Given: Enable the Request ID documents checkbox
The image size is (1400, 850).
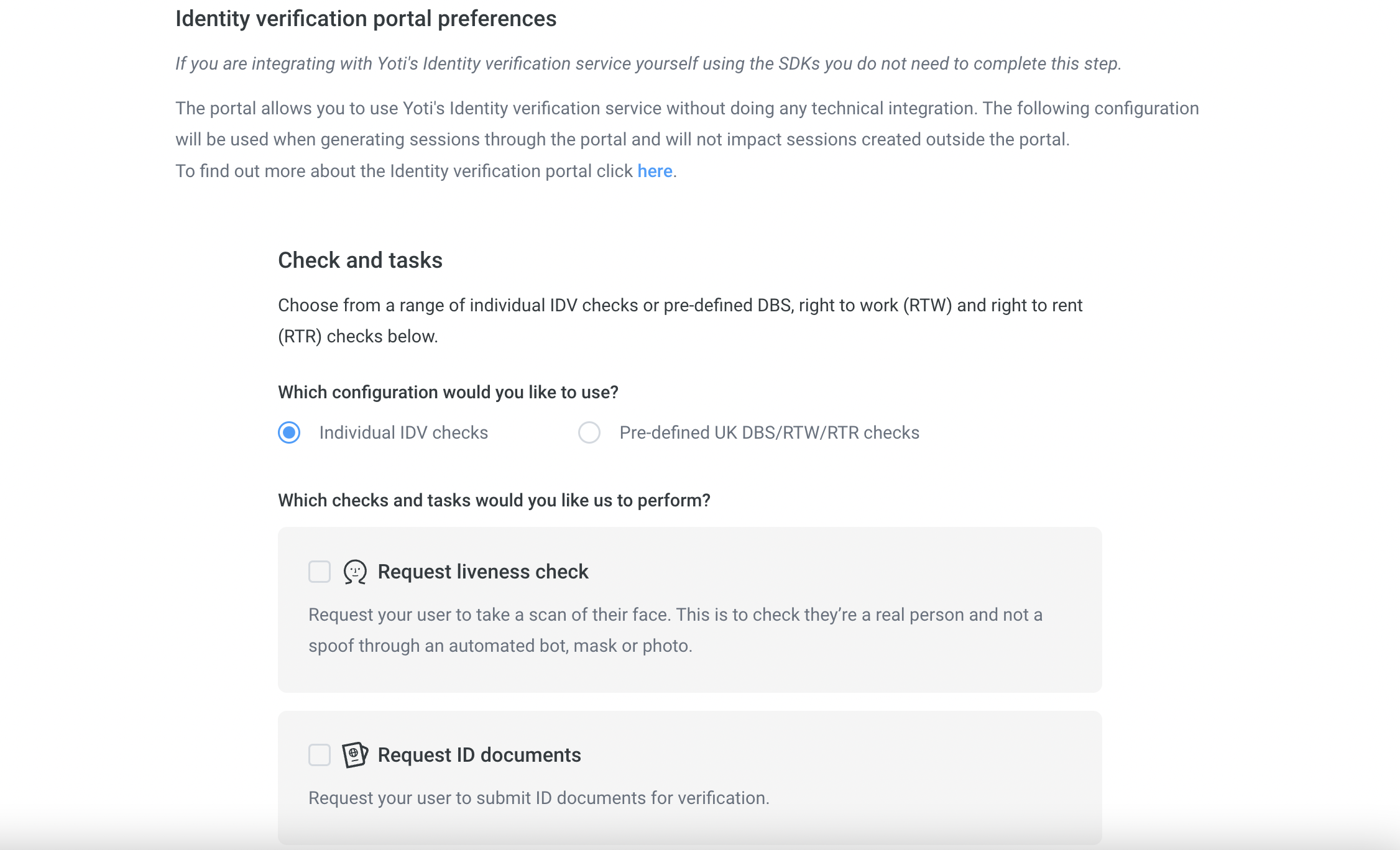Looking at the screenshot, I should (320, 755).
